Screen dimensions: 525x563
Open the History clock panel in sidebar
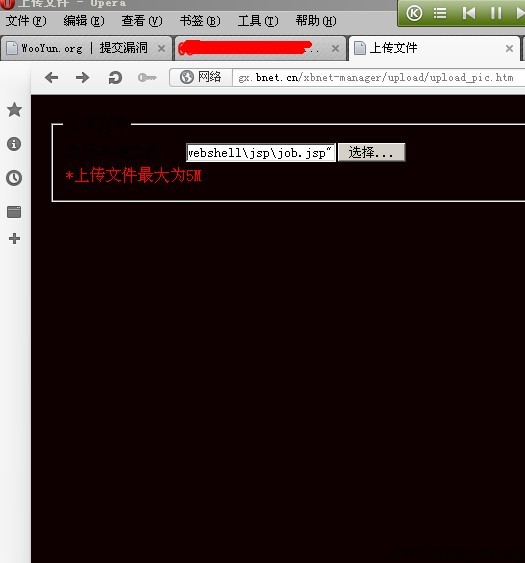click(x=14, y=178)
